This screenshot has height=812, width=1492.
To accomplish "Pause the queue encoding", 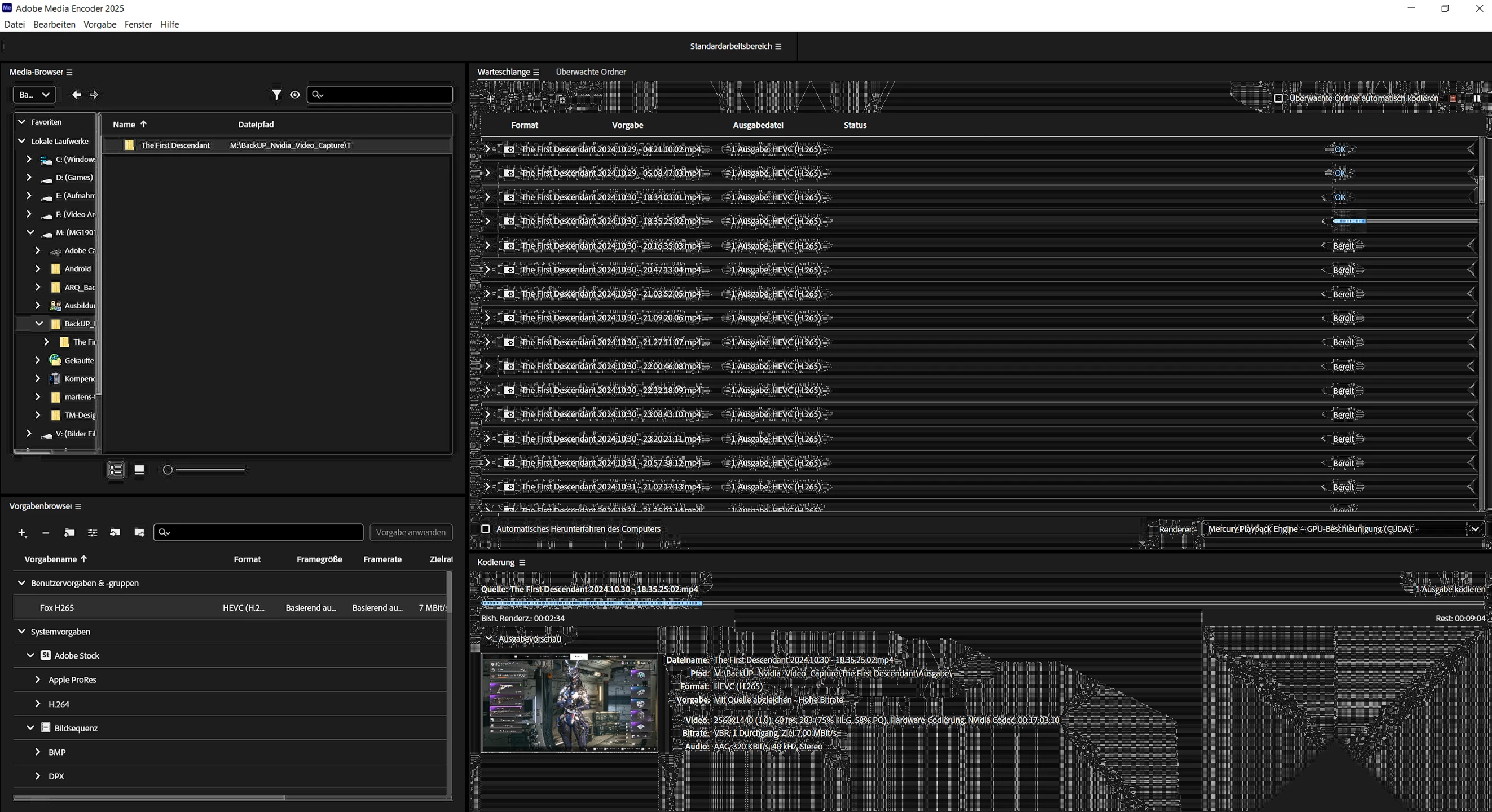I will point(1476,99).
